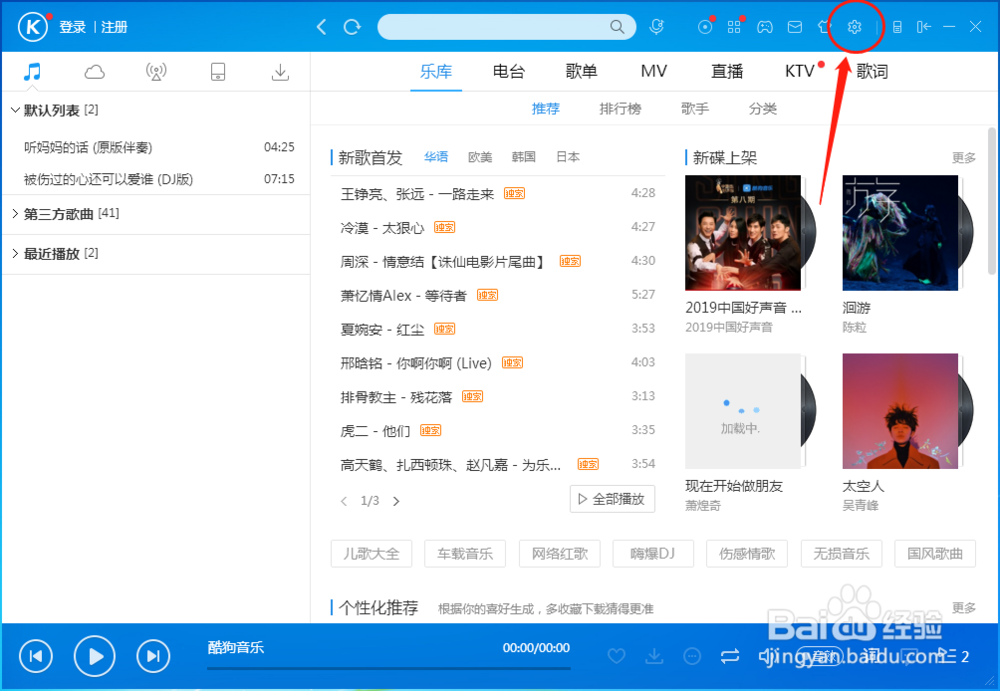Refresh the page with the reload icon
The image size is (1000, 691).
[352, 27]
